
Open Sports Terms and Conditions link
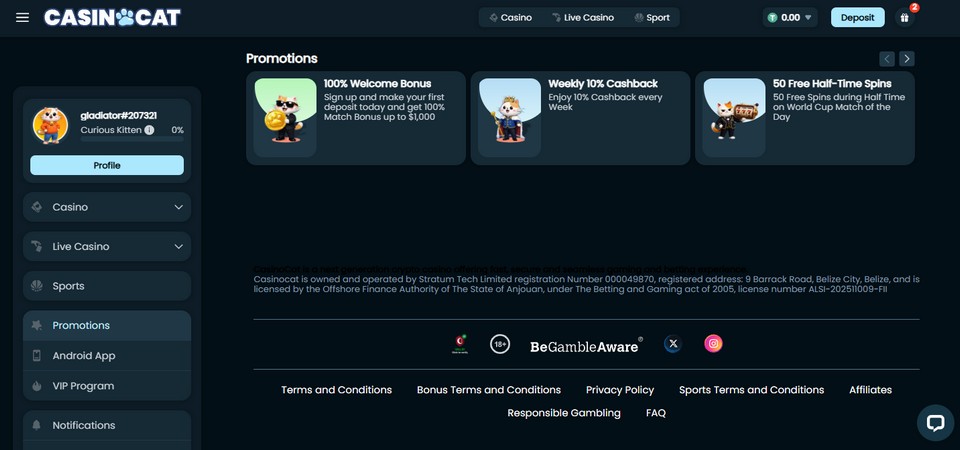[x=751, y=390]
